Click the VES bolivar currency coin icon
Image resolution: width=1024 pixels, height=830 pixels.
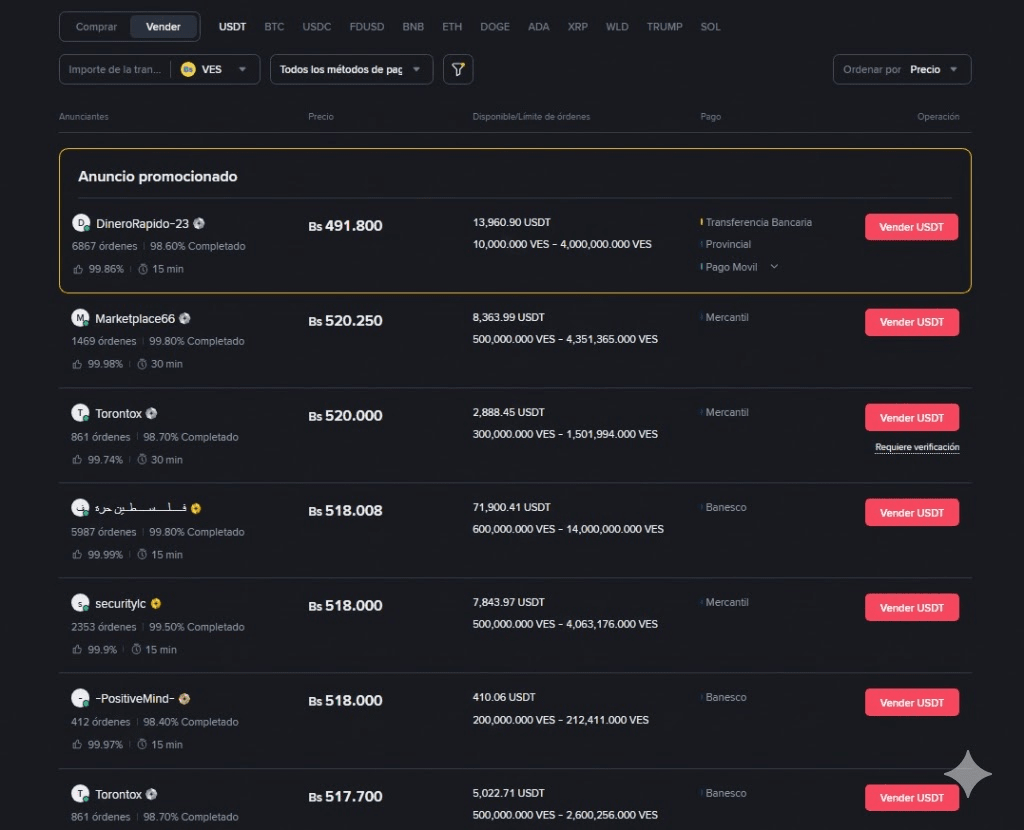click(x=188, y=70)
